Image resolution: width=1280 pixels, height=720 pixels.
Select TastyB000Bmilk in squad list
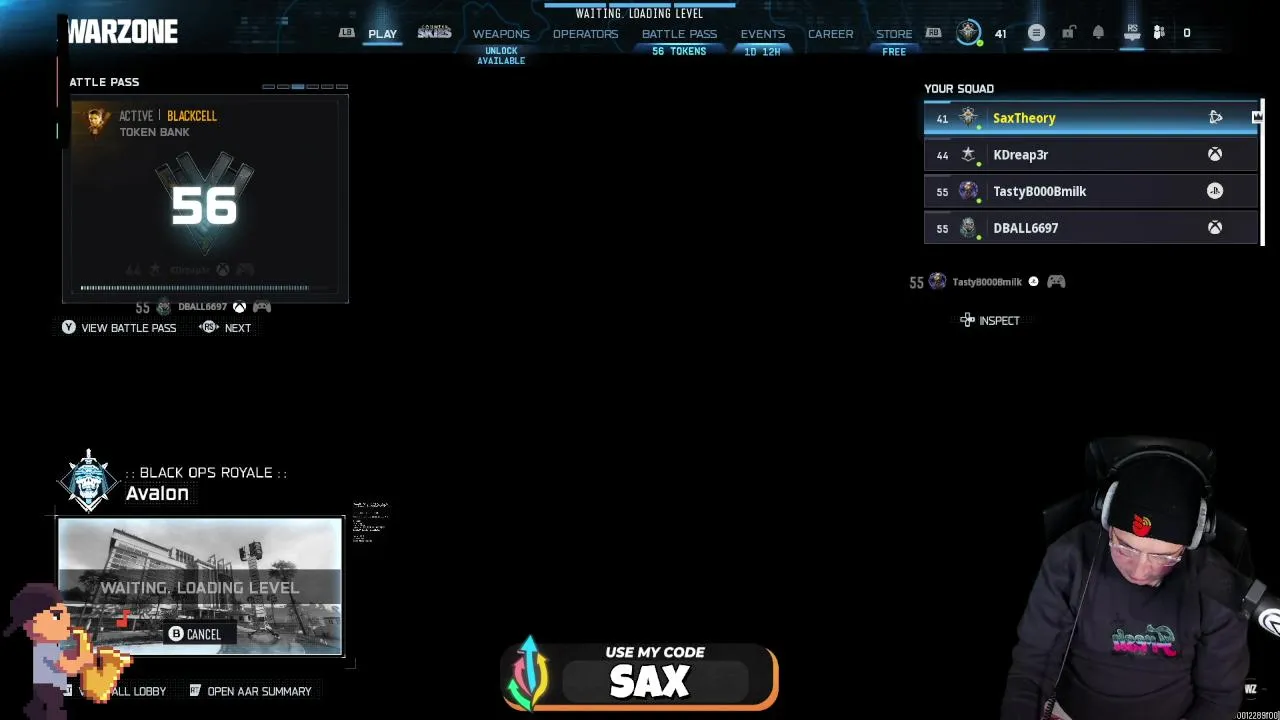point(1091,191)
